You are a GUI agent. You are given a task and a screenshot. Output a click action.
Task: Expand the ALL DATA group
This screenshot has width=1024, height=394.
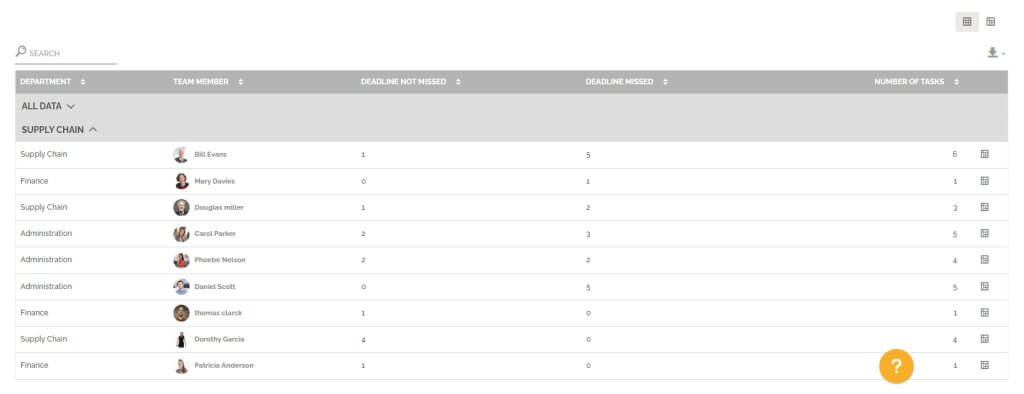[x=48, y=106]
